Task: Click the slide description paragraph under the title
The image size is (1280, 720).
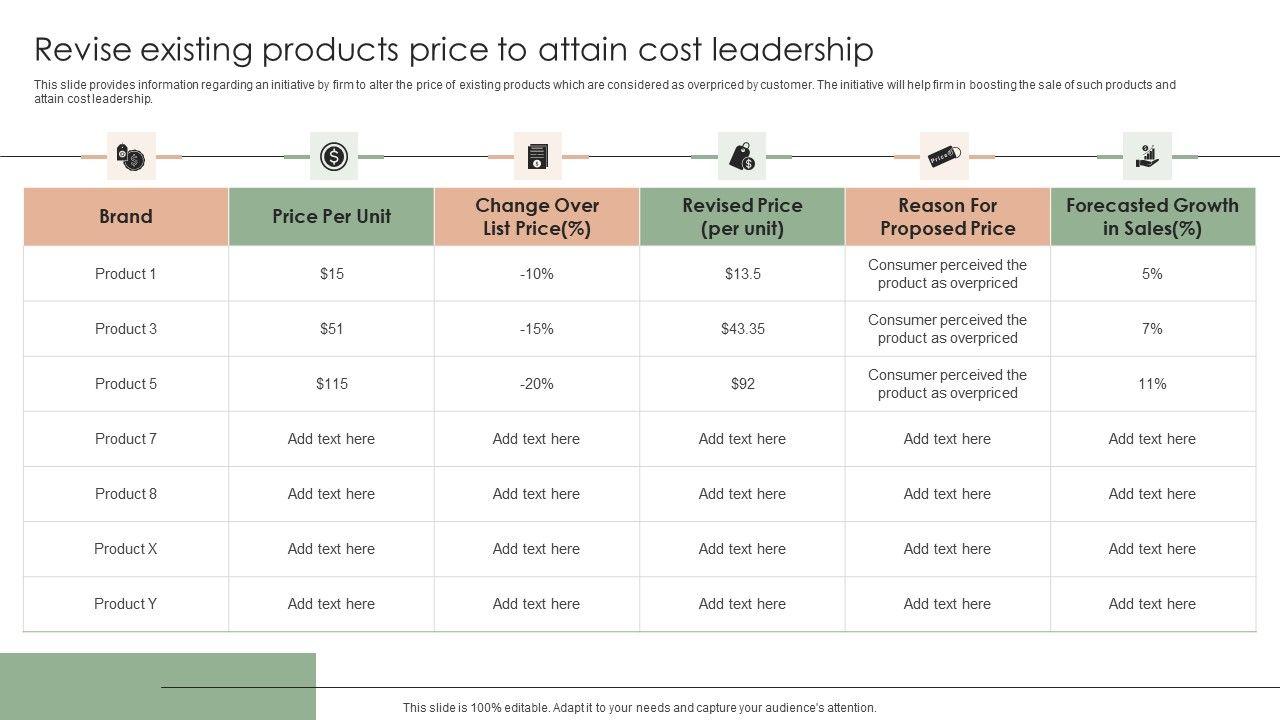Action: (x=604, y=92)
